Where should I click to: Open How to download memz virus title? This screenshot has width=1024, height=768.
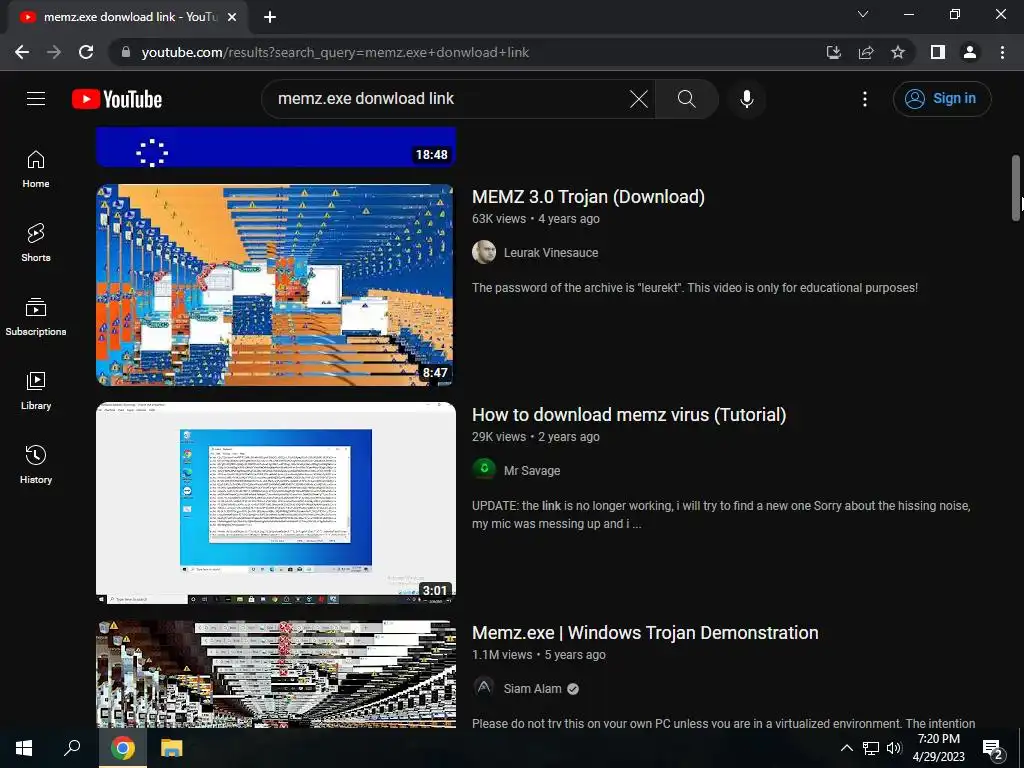(x=629, y=415)
